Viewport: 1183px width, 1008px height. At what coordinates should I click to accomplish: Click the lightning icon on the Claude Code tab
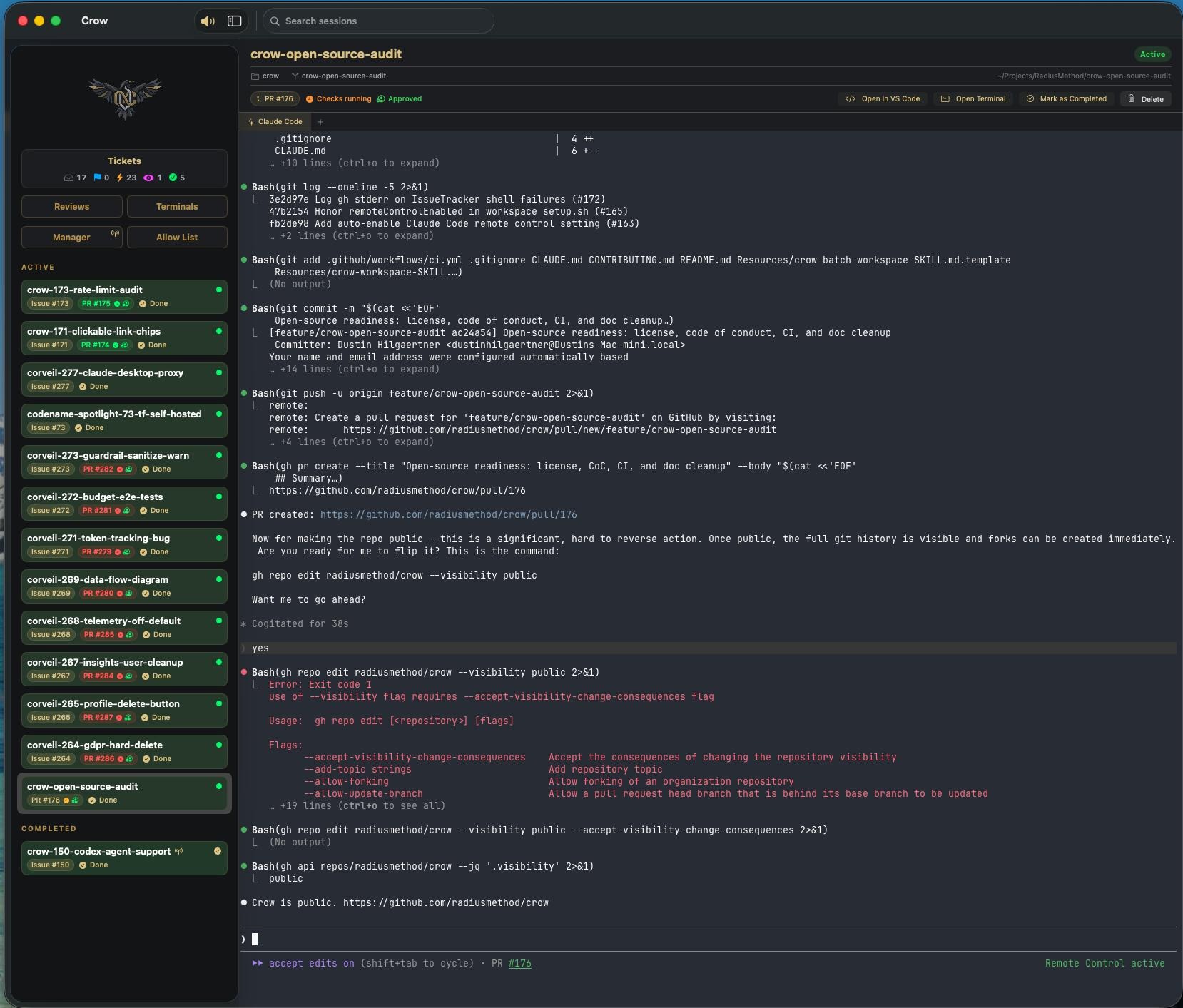(x=253, y=122)
